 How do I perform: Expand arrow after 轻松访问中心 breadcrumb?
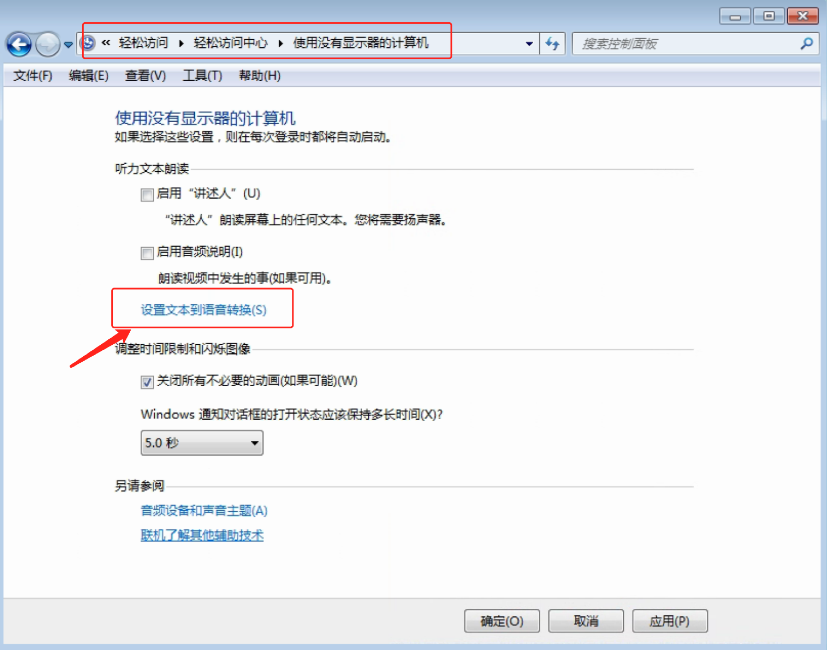point(281,43)
